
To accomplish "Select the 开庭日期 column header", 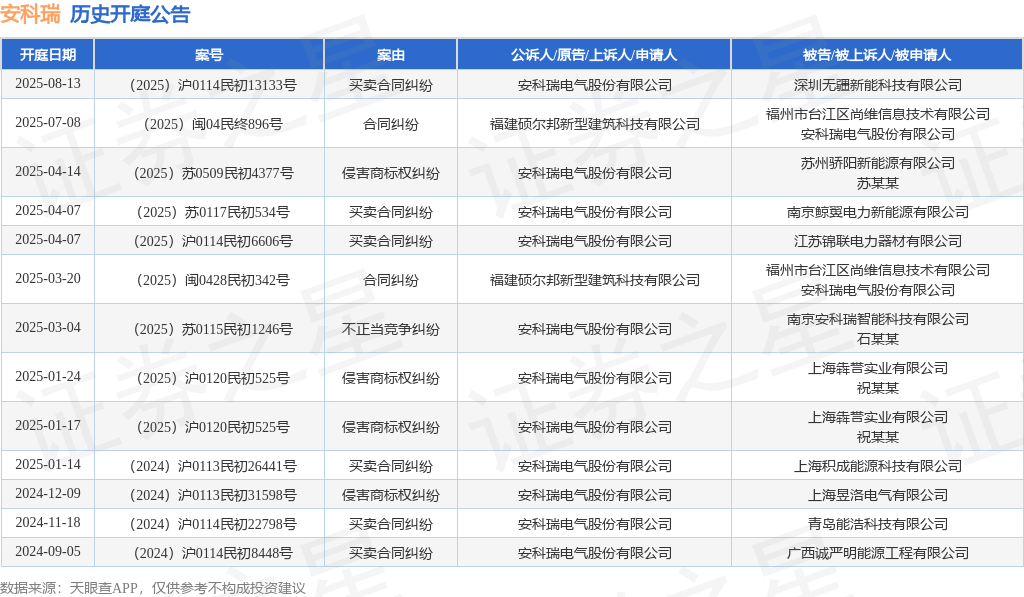I will pyautogui.click(x=48, y=55).
